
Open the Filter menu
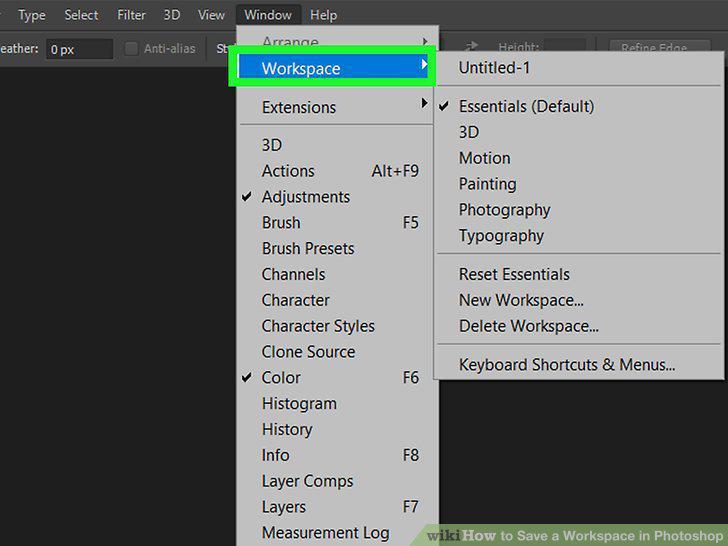pos(131,15)
